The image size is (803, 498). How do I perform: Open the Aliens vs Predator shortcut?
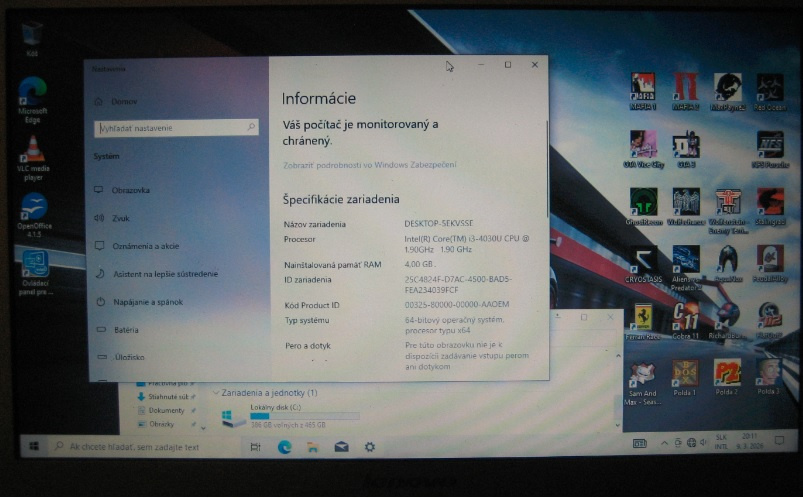[x=686, y=268]
